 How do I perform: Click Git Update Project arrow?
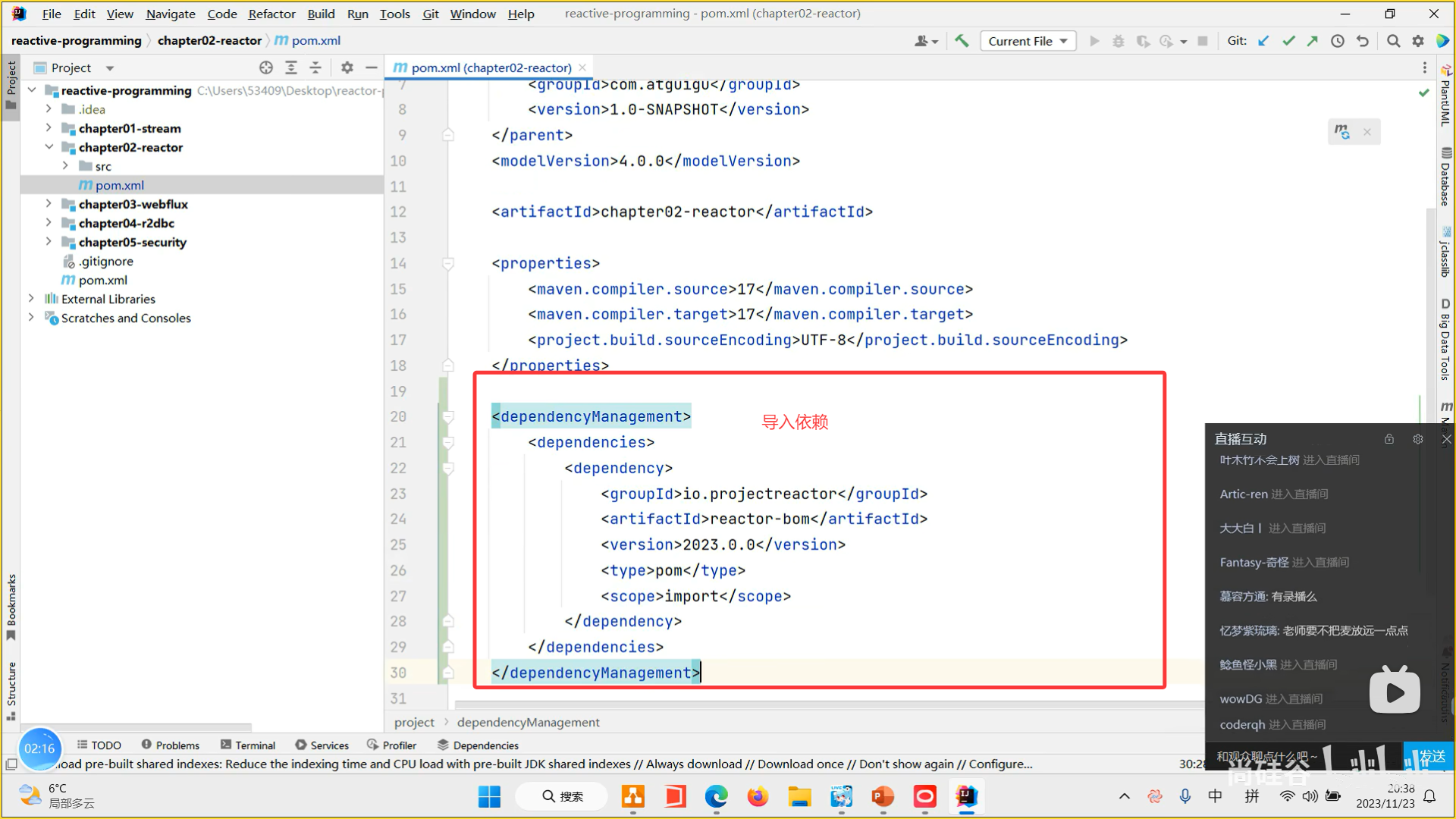point(1263,41)
